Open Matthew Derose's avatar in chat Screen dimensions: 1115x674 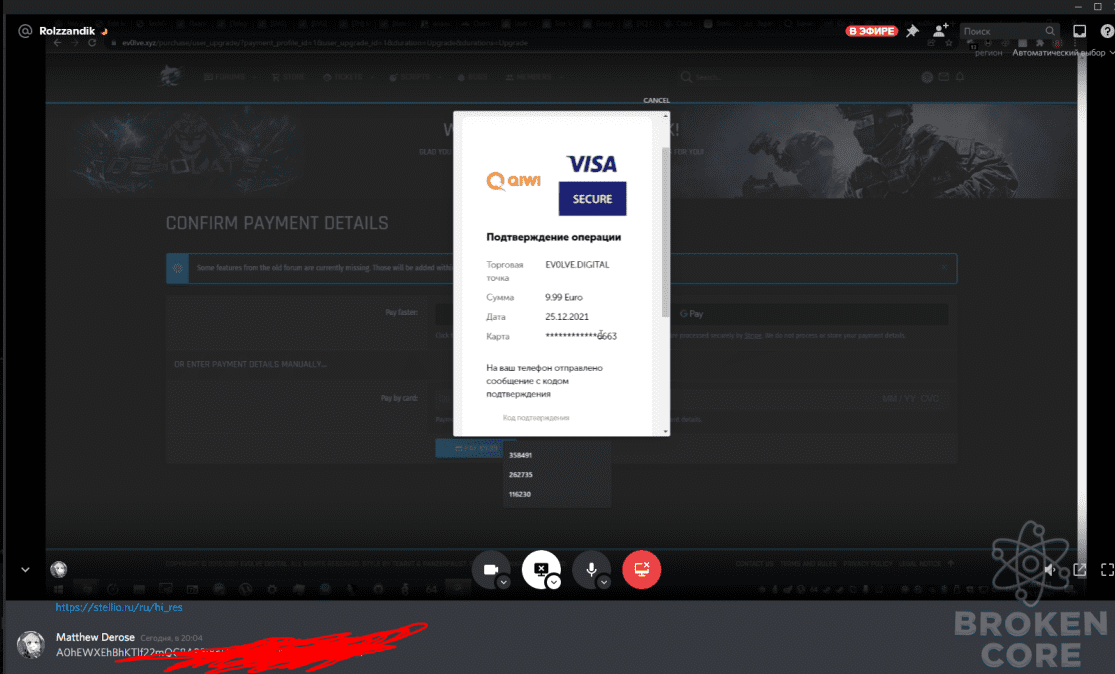[x=31, y=644]
